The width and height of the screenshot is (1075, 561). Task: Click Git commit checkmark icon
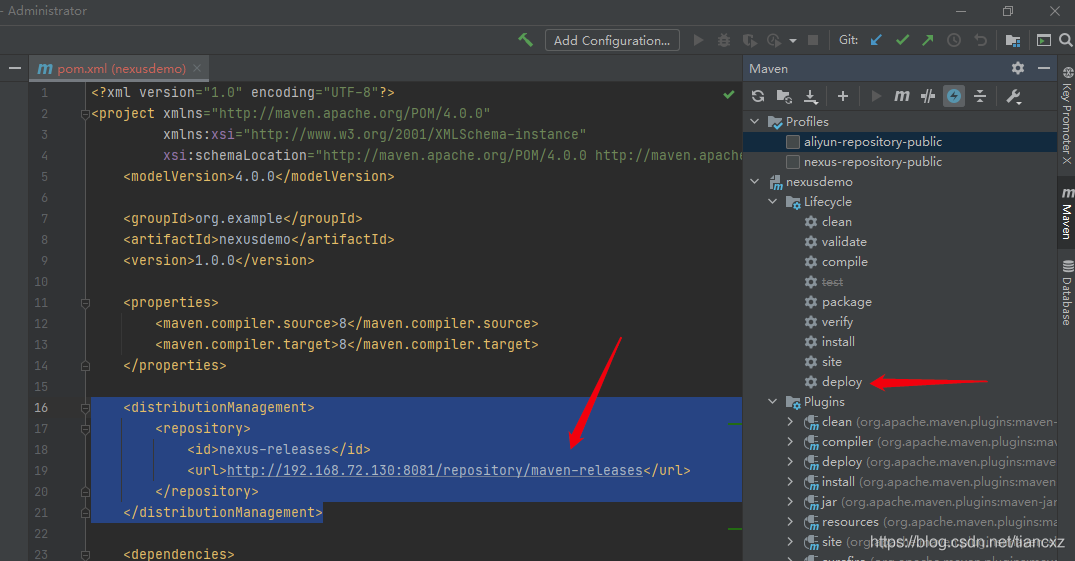click(x=902, y=40)
